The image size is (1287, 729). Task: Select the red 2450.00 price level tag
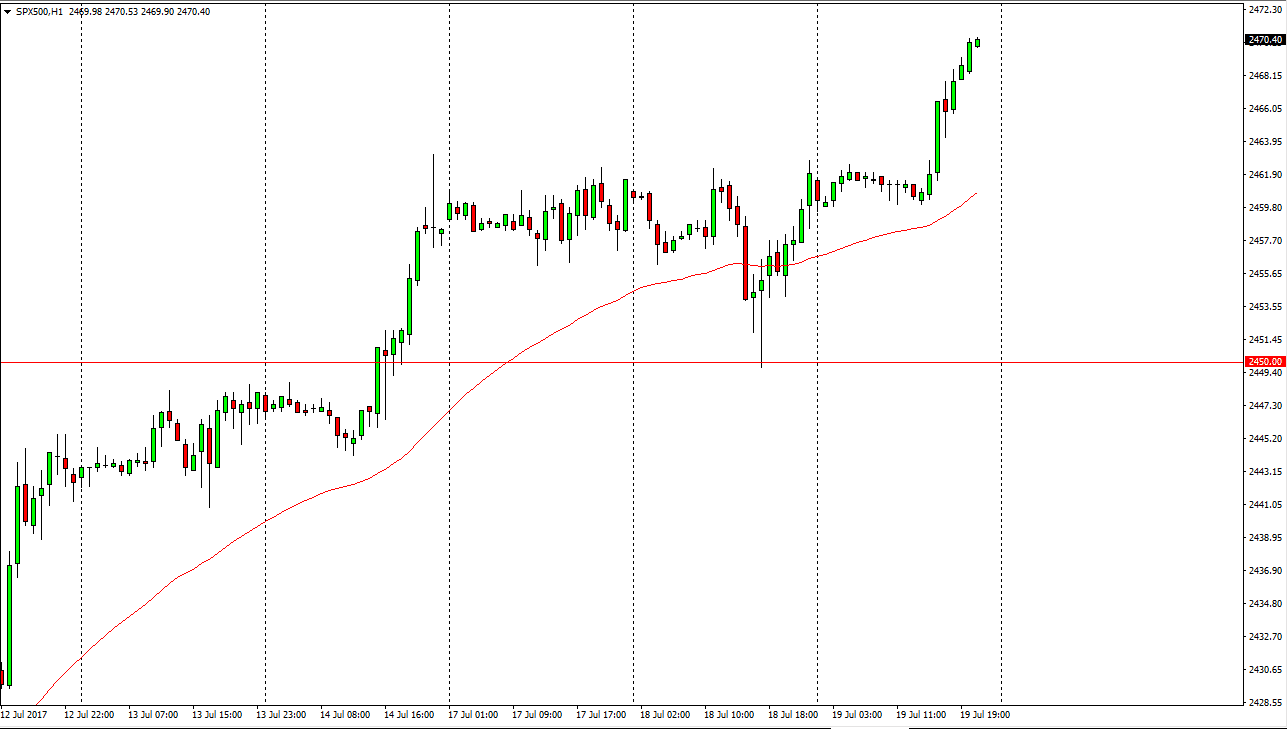pos(1264,361)
